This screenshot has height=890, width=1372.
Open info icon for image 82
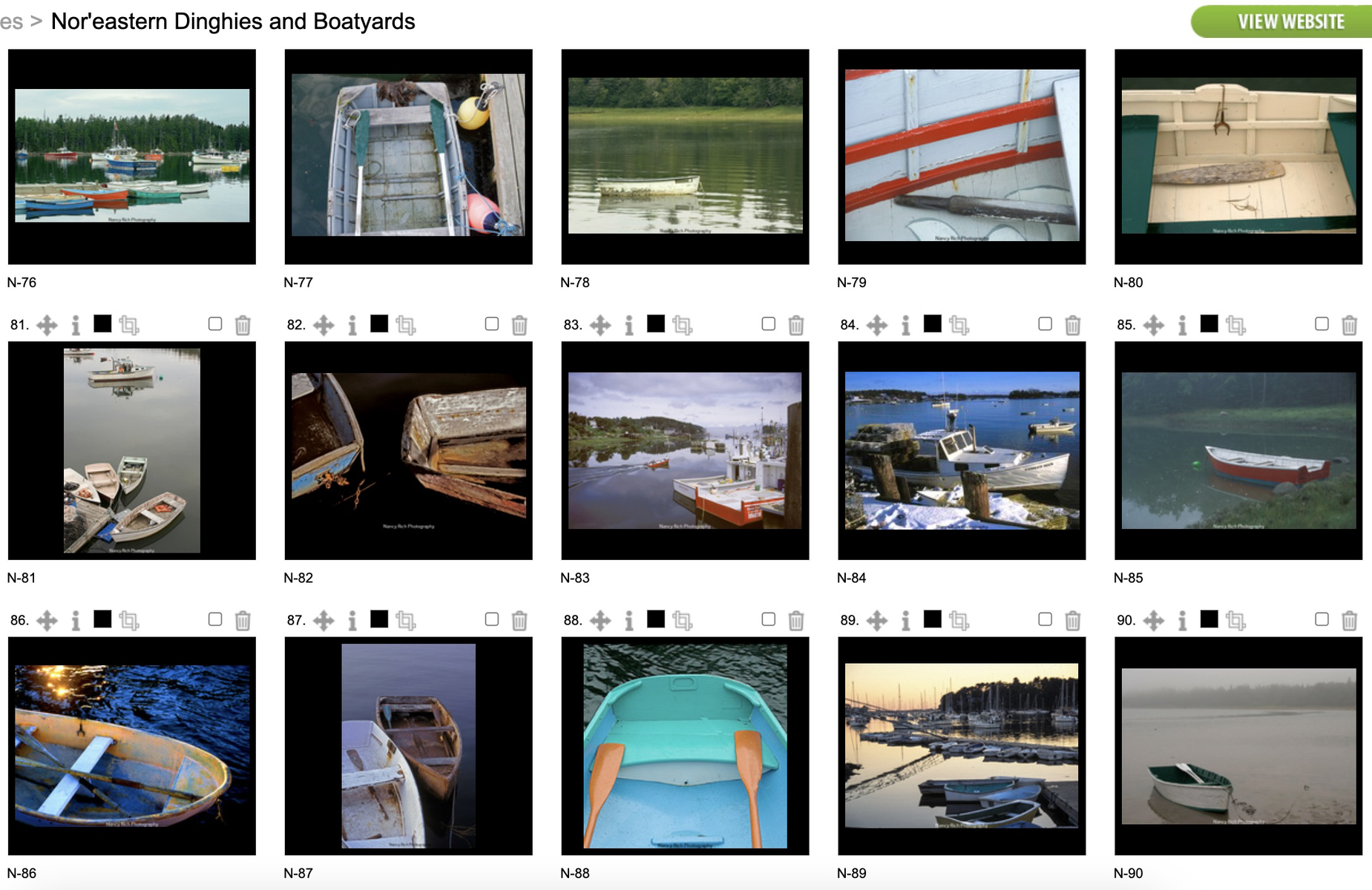point(352,325)
